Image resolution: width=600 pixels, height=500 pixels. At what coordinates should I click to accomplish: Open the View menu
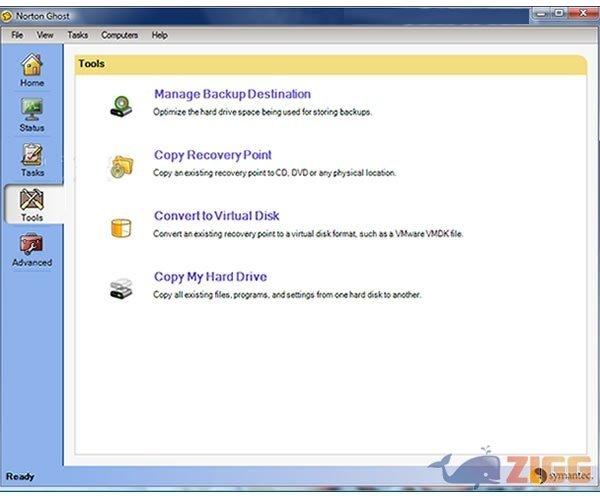click(x=45, y=35)
